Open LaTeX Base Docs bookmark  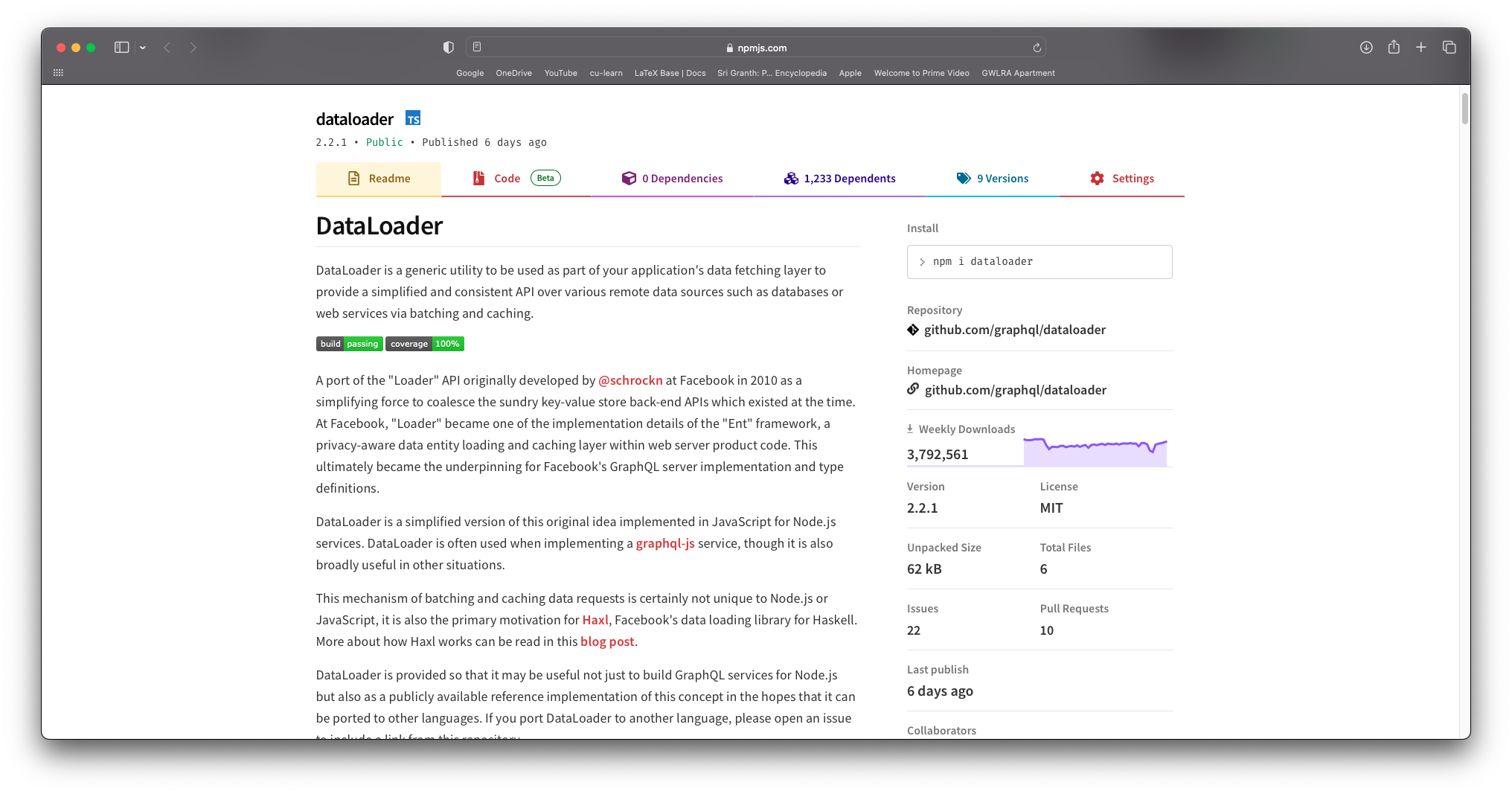click(670, 73)
